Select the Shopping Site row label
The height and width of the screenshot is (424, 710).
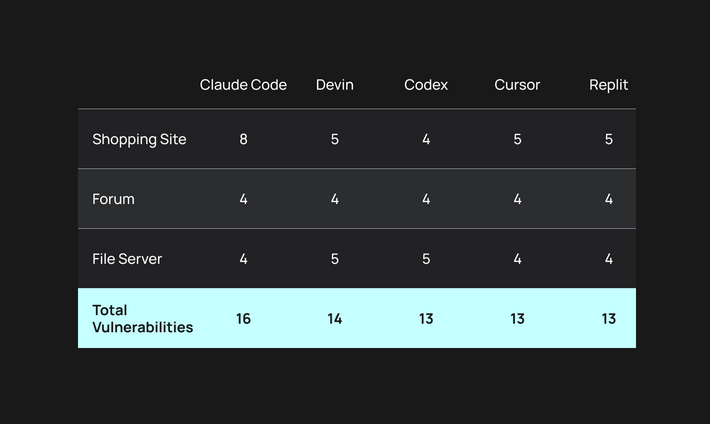139,139
